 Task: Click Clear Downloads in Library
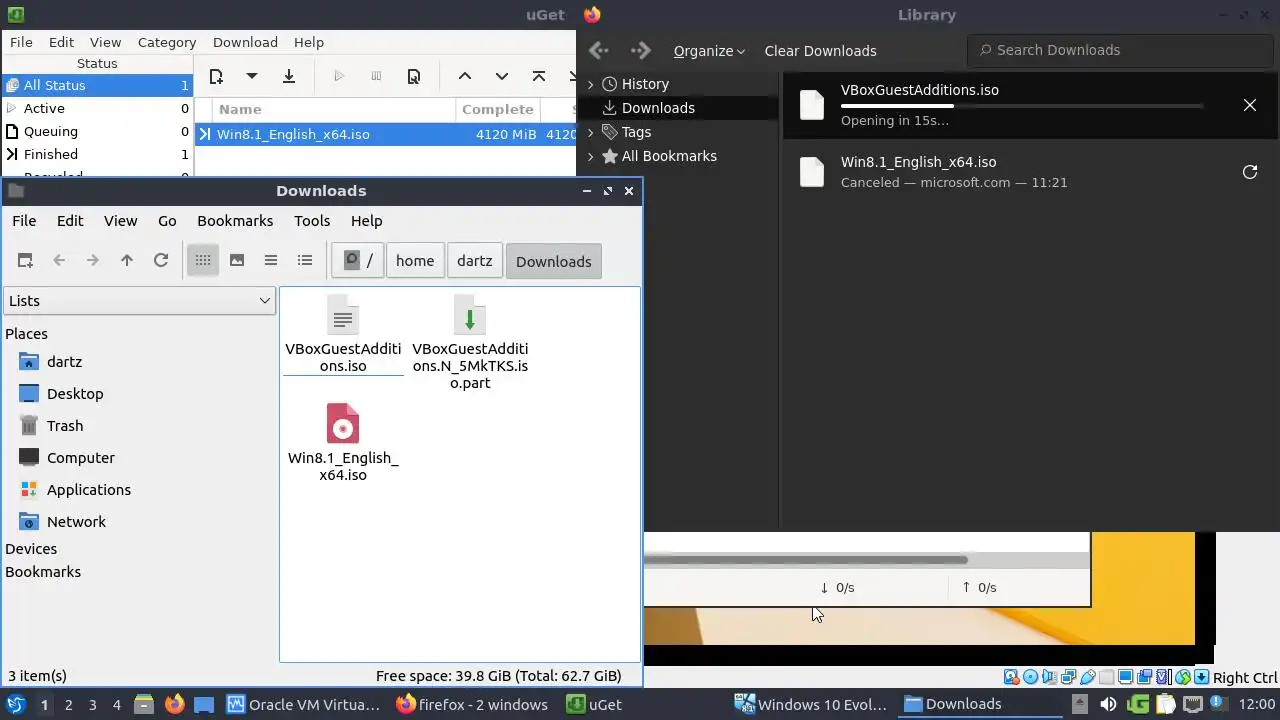820,51
